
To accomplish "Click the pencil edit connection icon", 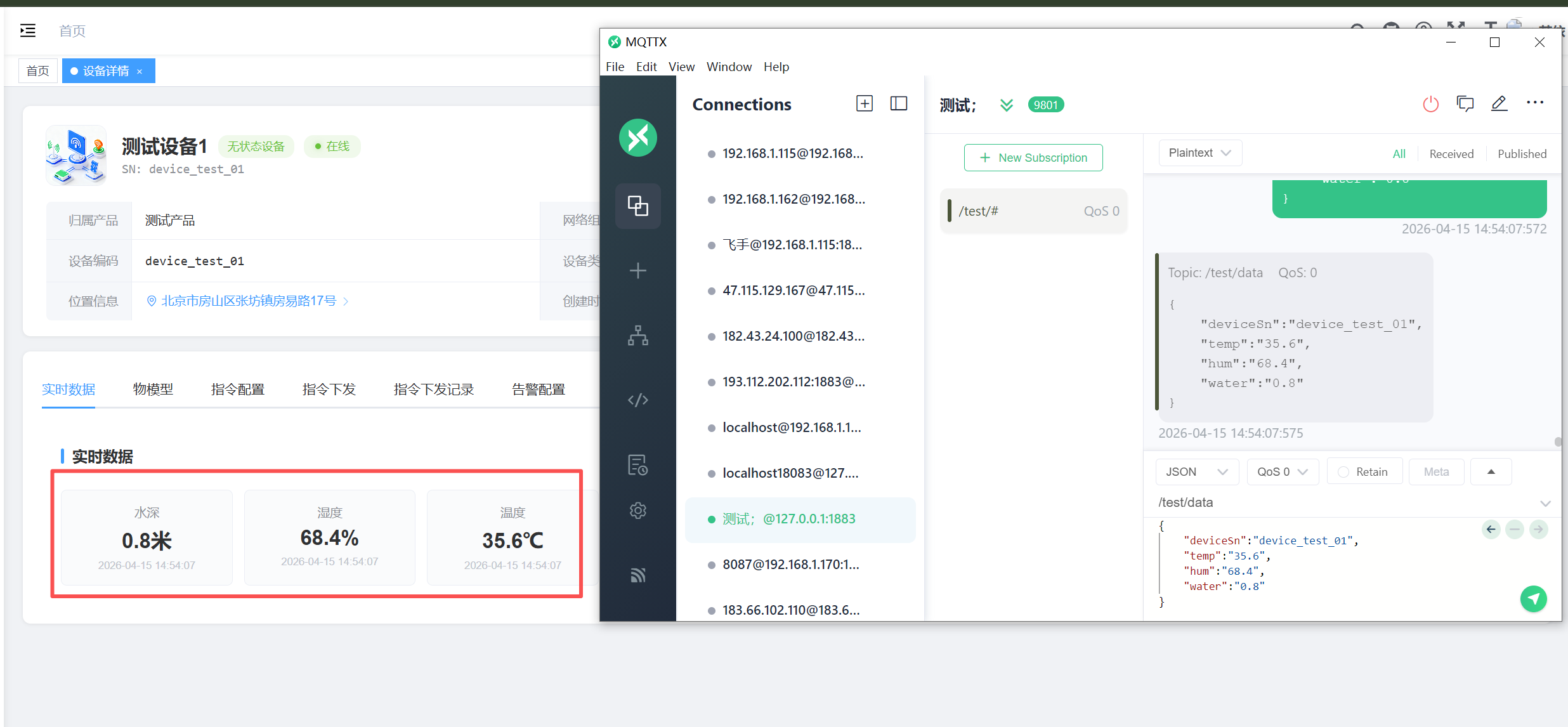I will click(x=1499, y=104).
